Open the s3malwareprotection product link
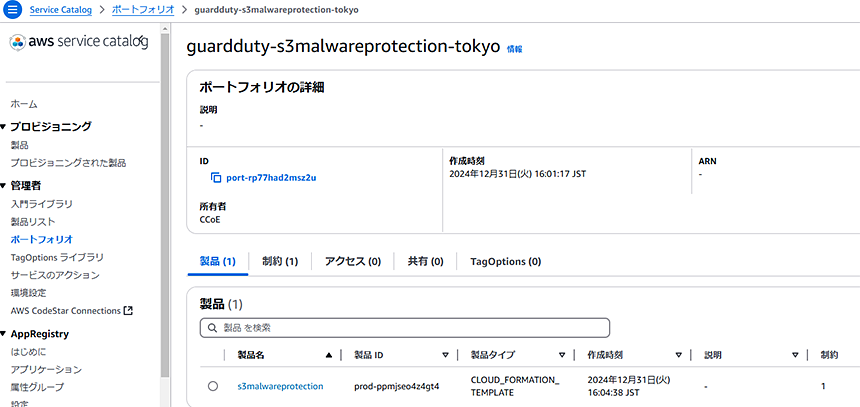860x407 pixels. point(280,386)
